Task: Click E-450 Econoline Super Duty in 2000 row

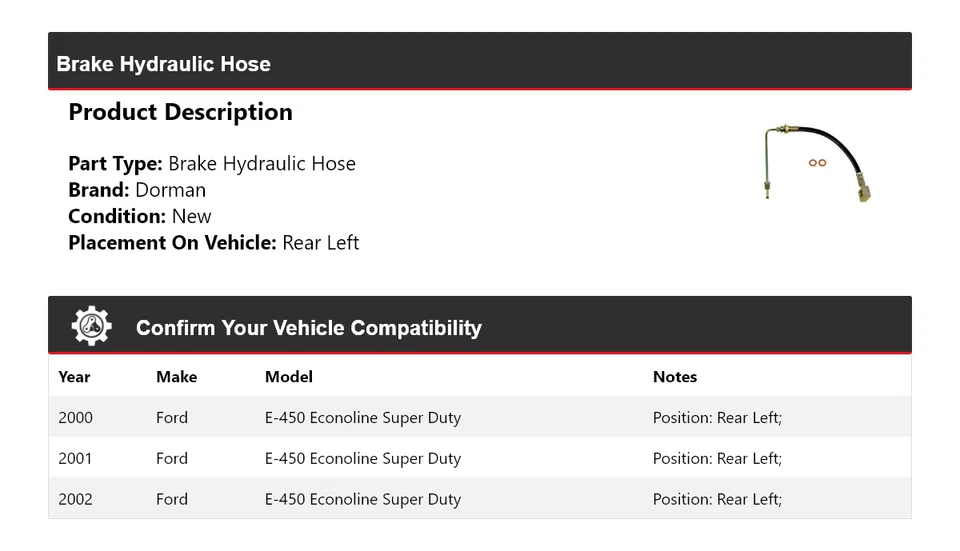Action: [363, 418]
